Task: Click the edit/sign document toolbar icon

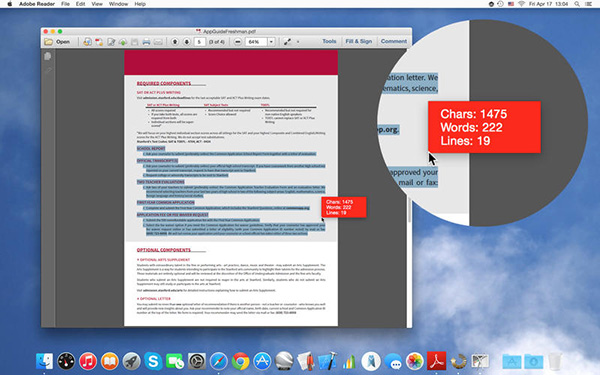Action: click(111, 42)
